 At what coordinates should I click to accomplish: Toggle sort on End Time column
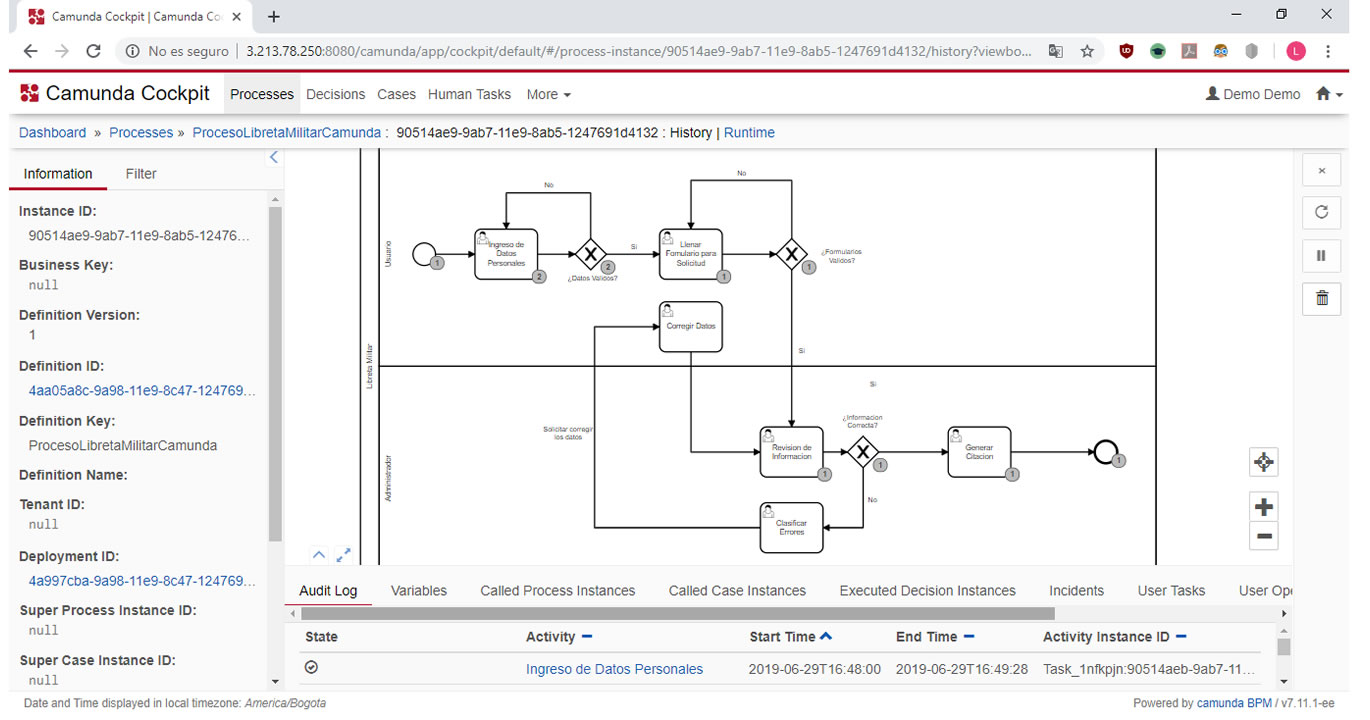pos(969,637)
